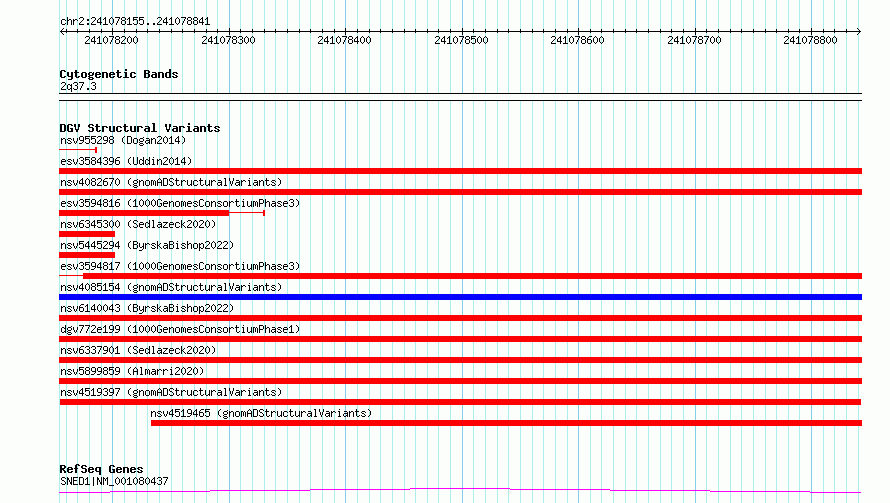Click ruler position 241078600
Viewport: 890px width, 503px height.
click(577, 40)
